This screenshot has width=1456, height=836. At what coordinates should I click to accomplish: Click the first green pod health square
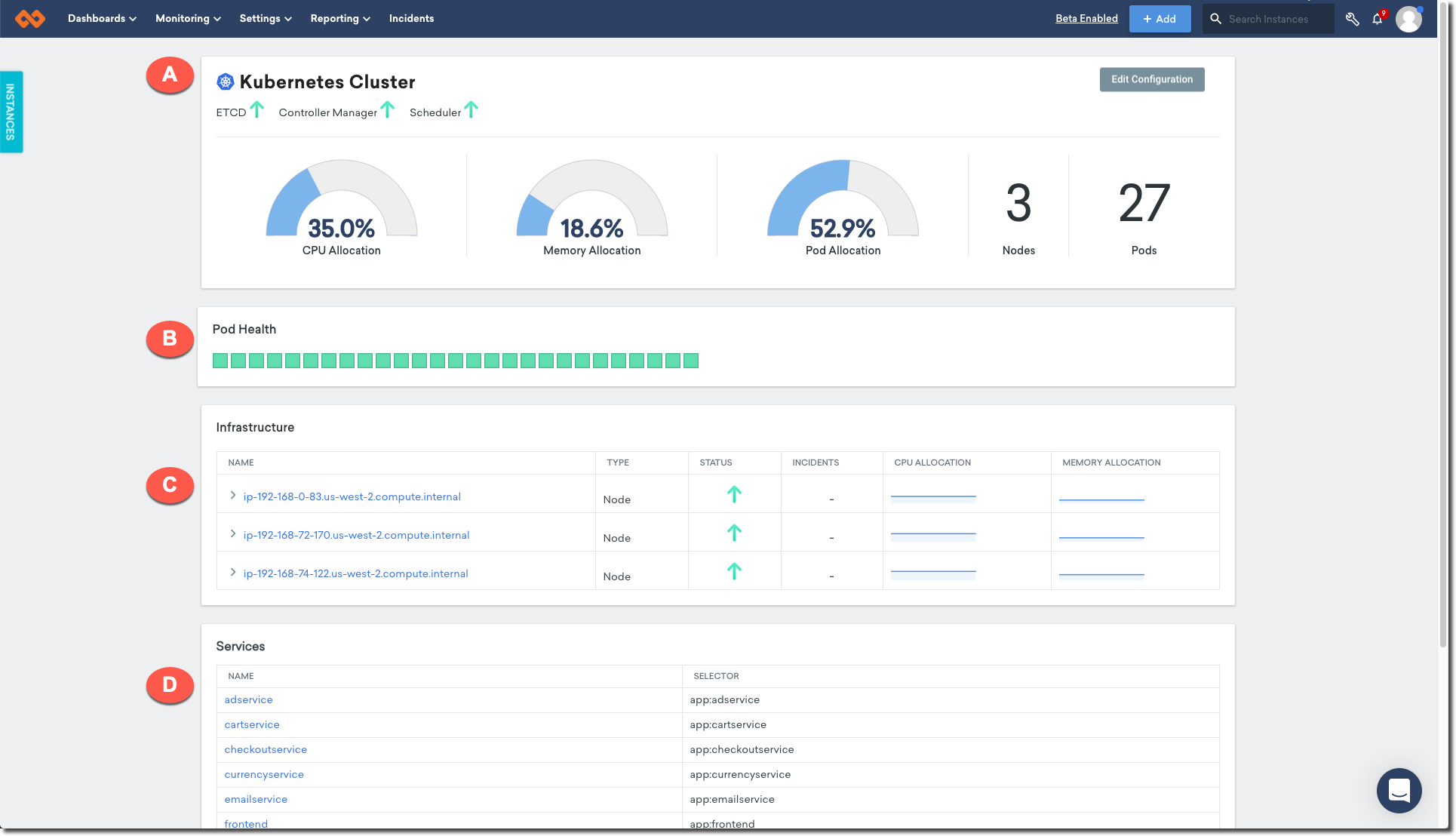click(x=220, y=361)
